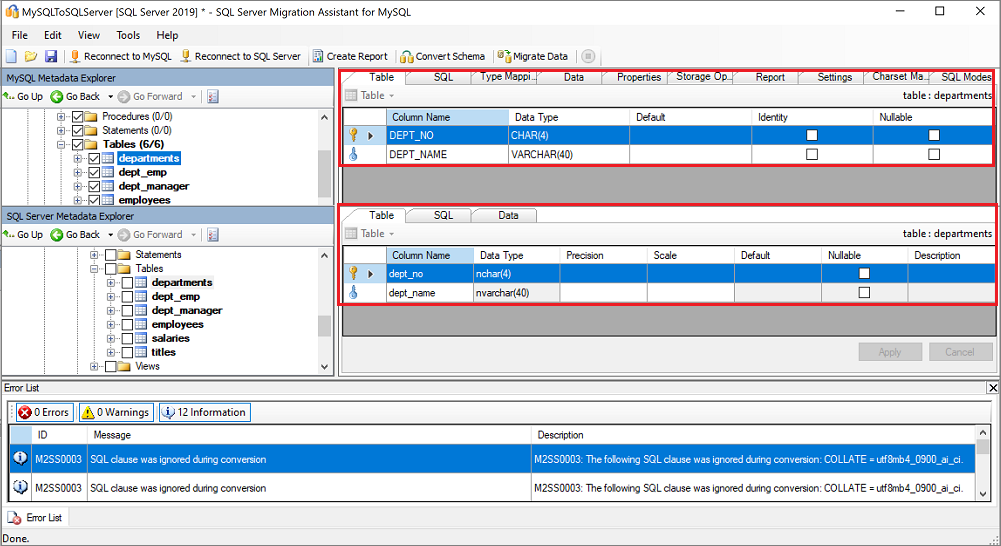The height and width of the screenshot is (546, 1001).
Task: Click Go Up in SQL Server Metadata Explorer
Action: [23, 235]
